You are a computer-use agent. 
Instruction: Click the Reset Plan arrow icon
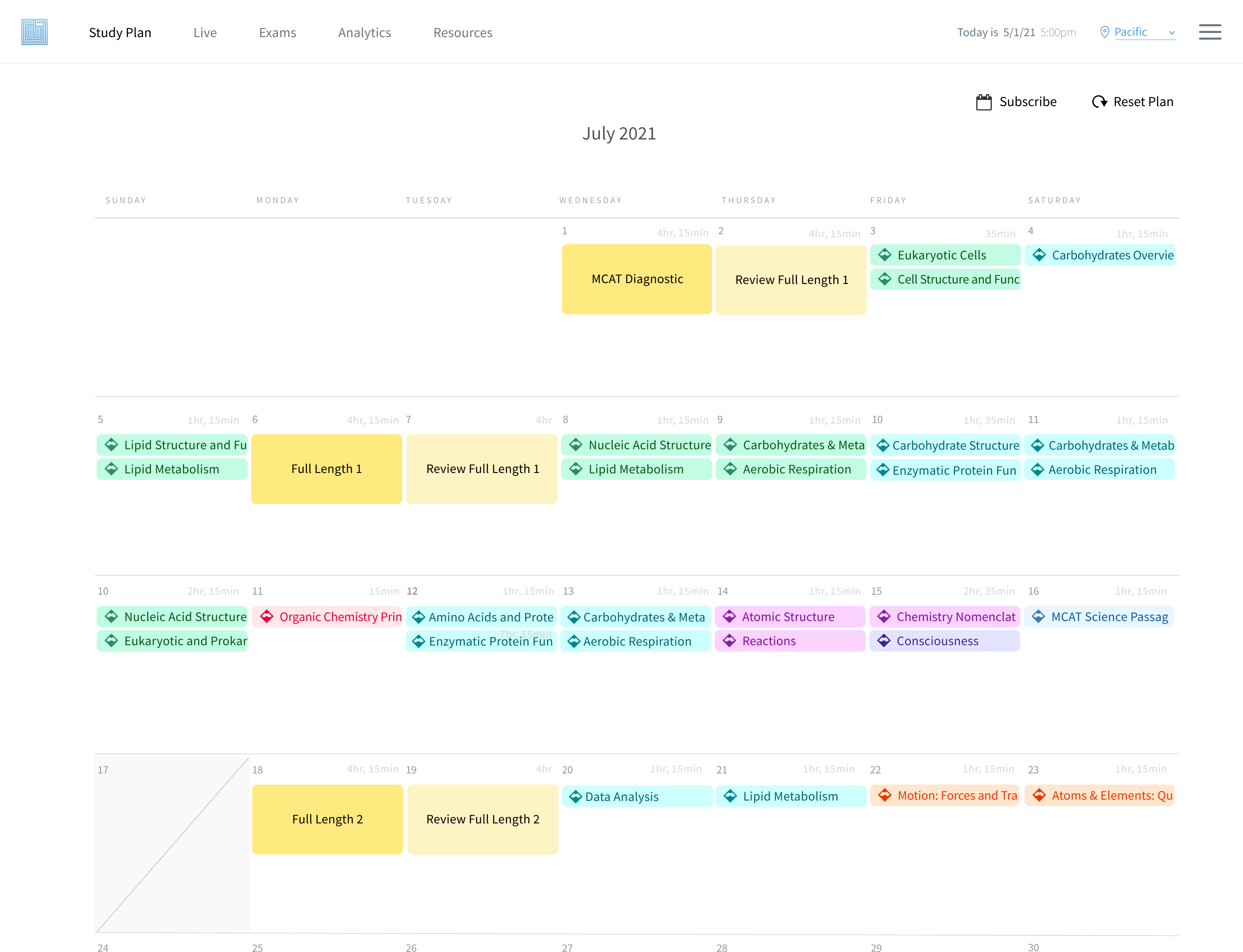[1099, 102]
